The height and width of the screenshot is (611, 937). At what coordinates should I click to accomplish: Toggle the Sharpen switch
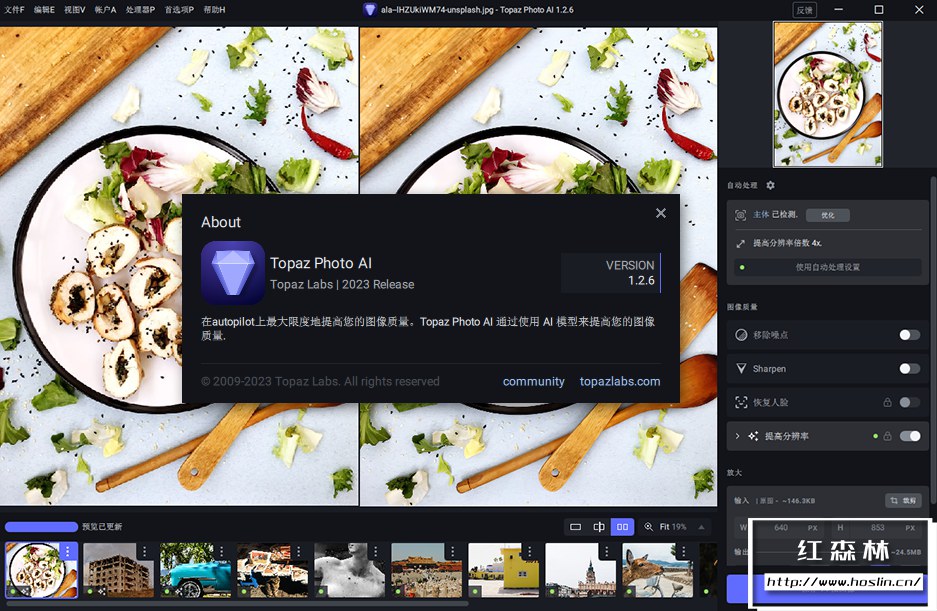click(x=910, y=368)
